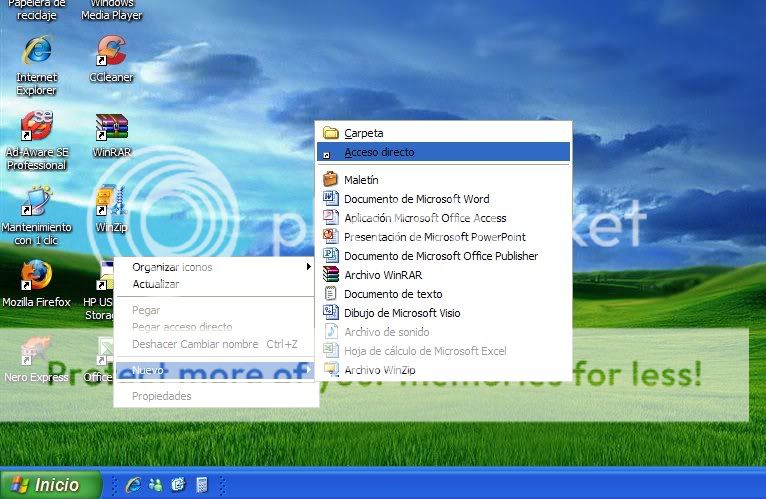766x499 pixels.
Task: Click the briefcase icon beside Maletín
Action: click(331, 179)
